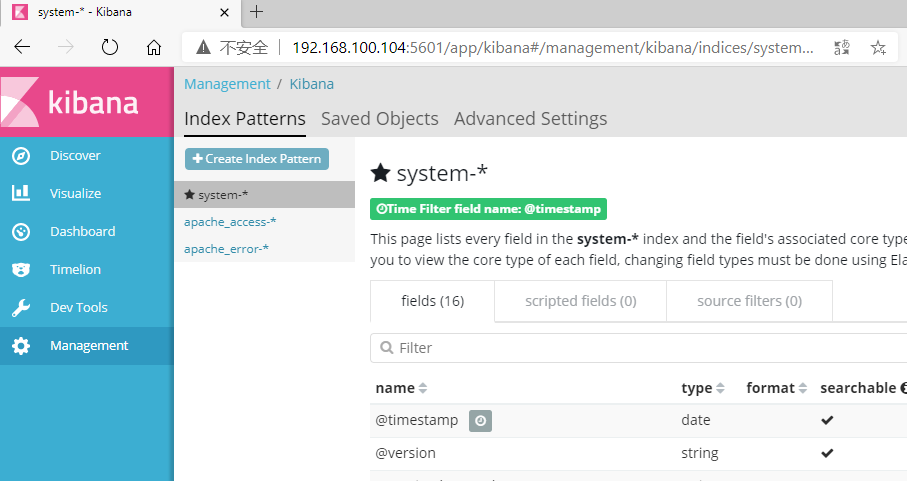Open Advanced Settings tab
907x481 pixels.
coord(530,119)
